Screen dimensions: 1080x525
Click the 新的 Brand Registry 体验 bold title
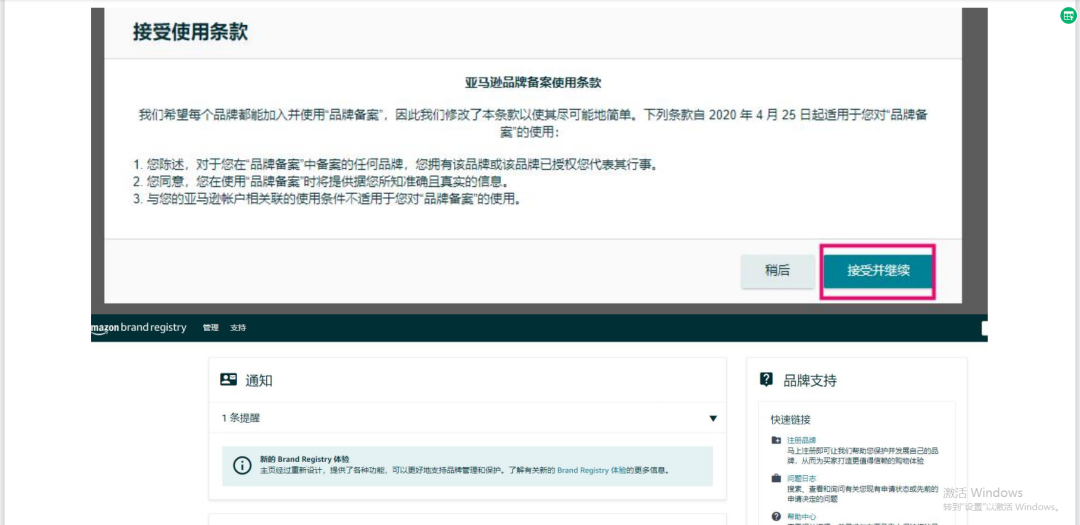304,459
